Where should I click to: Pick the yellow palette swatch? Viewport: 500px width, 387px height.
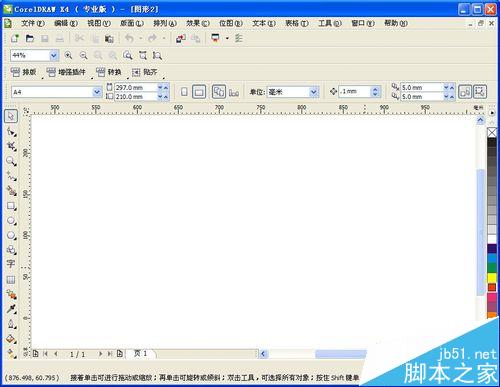tap(492, 277)
